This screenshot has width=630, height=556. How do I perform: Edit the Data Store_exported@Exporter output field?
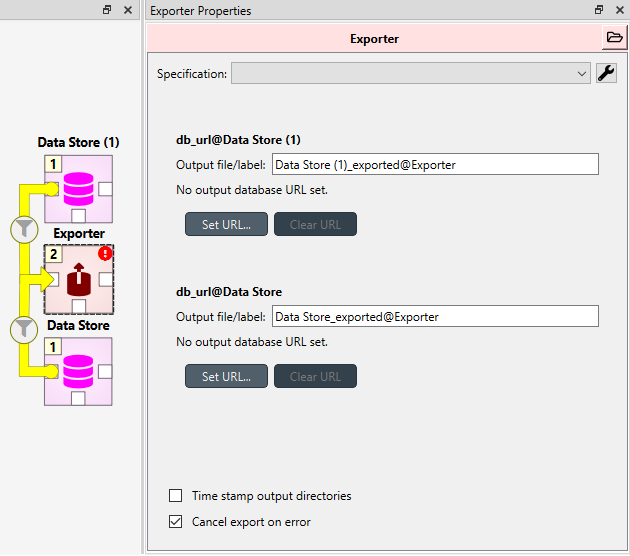(x=435, y=316)
